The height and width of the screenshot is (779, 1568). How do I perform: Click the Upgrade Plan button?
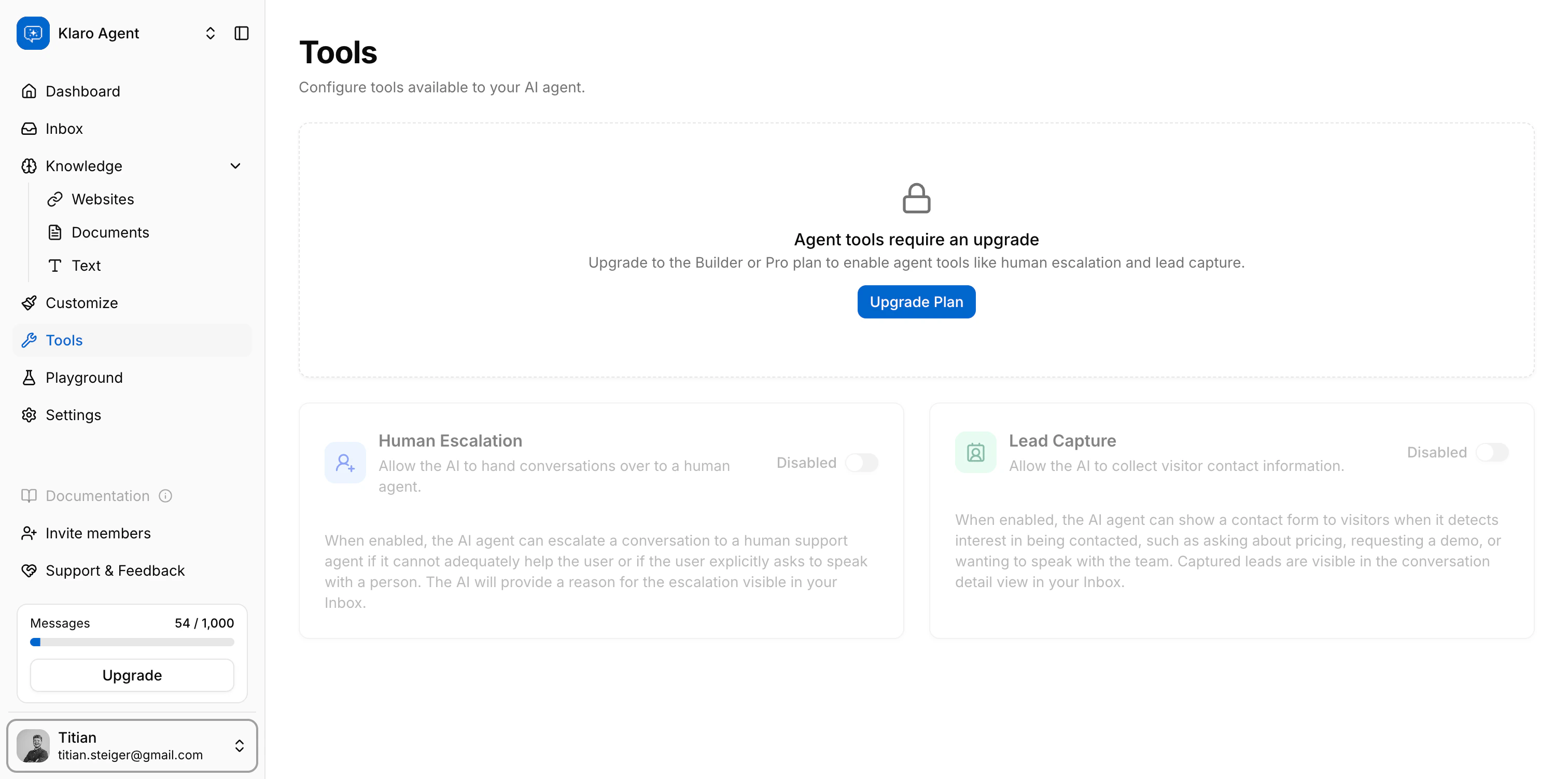click(x=916, y=301)
